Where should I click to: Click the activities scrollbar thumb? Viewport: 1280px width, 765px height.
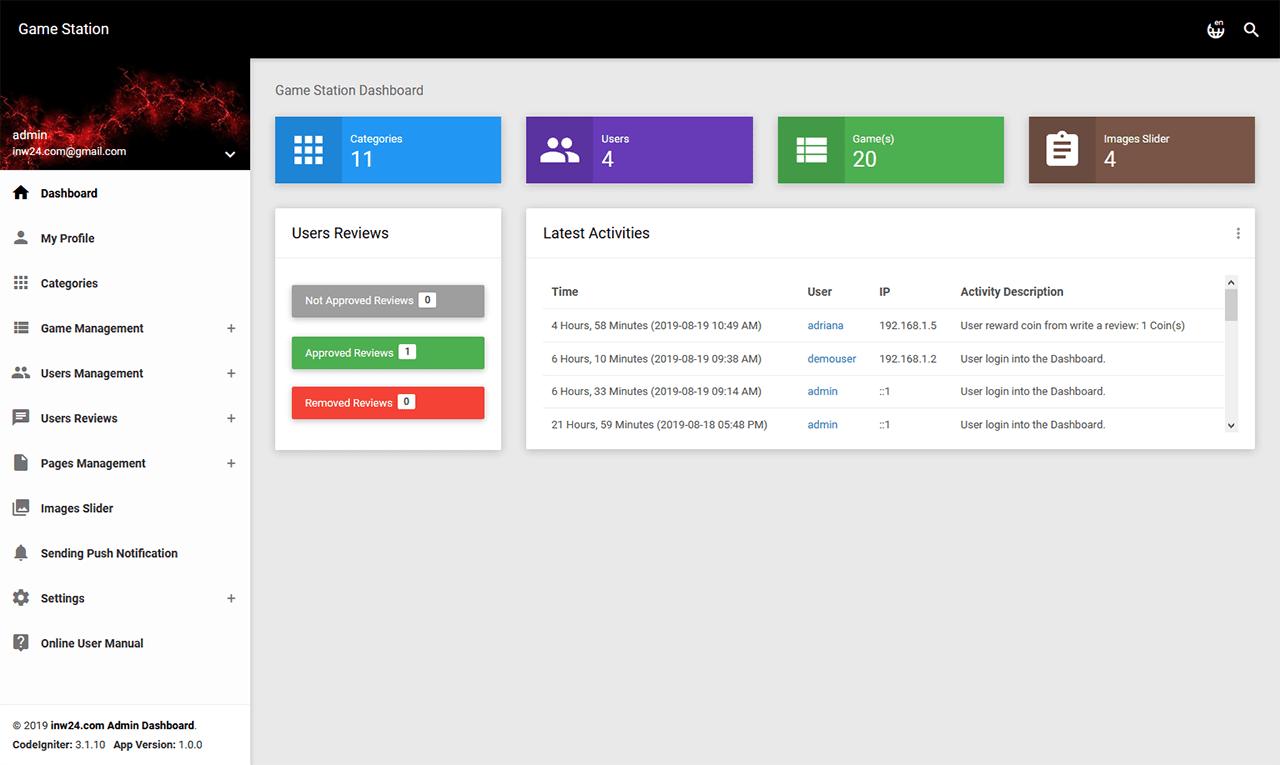(x=1231, y=305)
